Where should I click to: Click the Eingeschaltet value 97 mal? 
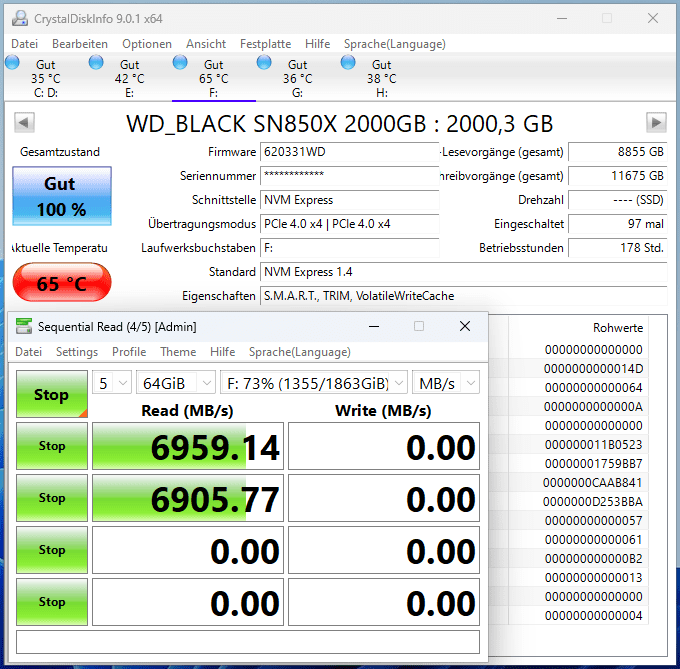point(618,224)
